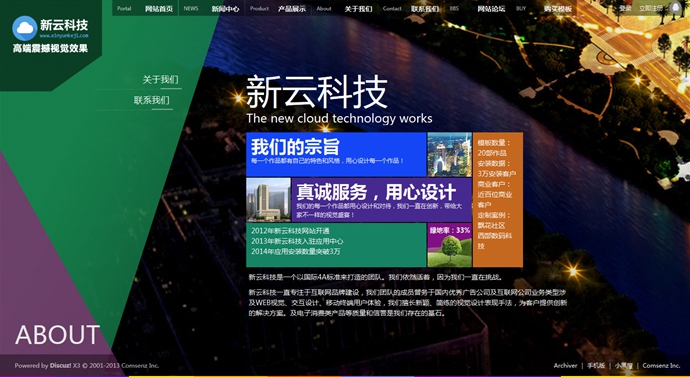Image resolution: width=690 pixels, height=377 pixels.
Task: Click the text 2013年新云科技入驻应用中心
Action: [297, 241]
